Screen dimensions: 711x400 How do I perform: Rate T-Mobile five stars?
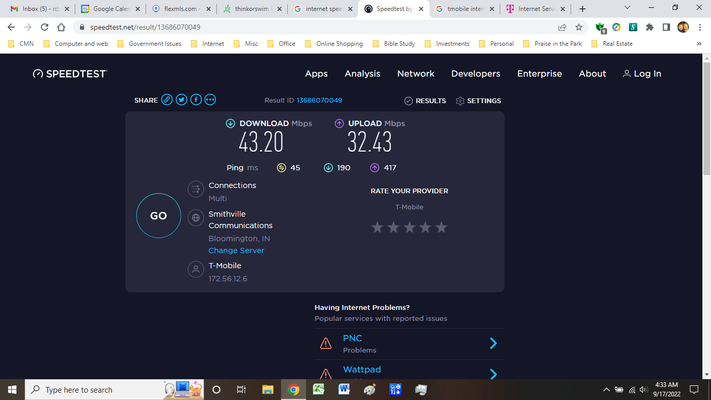point(441,227)
